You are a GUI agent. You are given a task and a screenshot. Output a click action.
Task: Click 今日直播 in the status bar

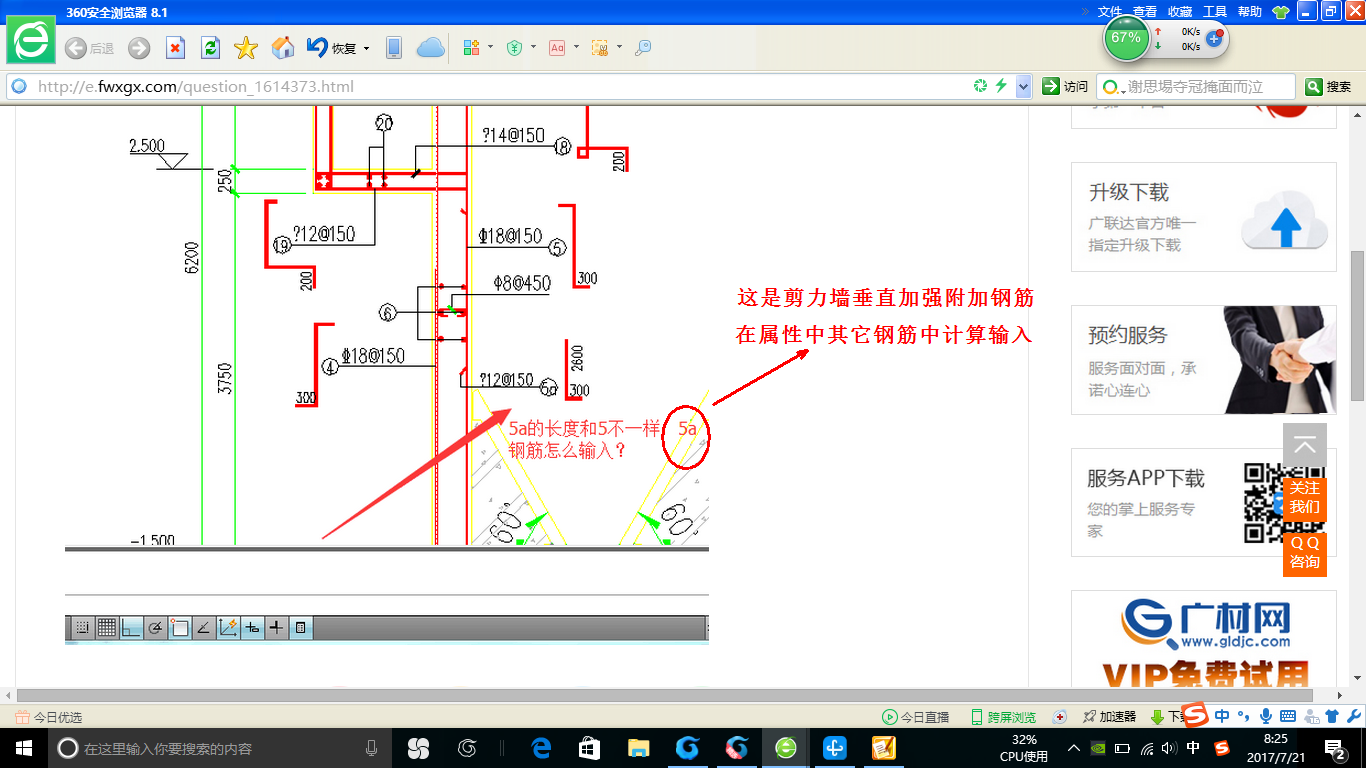[915, 717]
